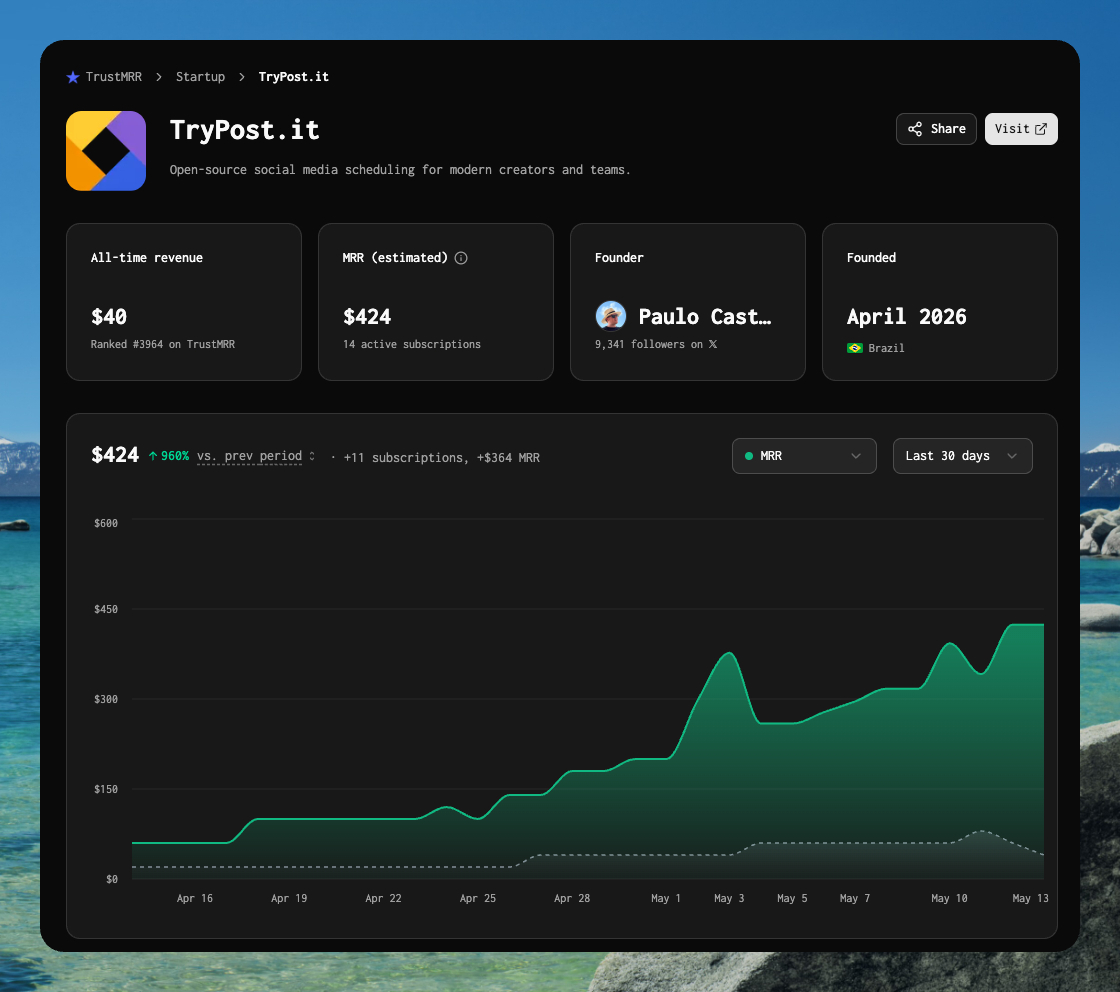The width and height of the screenshot is (1120, 992).
Task: Click the Brazil country label
Action: click(x=886, y=349)
